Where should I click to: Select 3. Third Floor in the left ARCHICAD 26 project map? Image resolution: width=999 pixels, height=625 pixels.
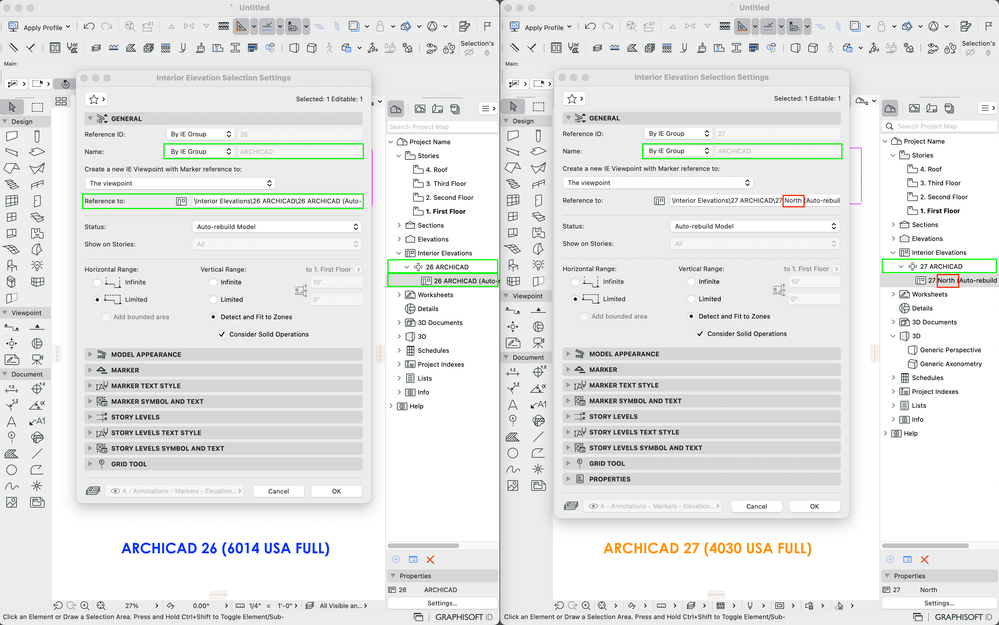[x=445, y=183]
